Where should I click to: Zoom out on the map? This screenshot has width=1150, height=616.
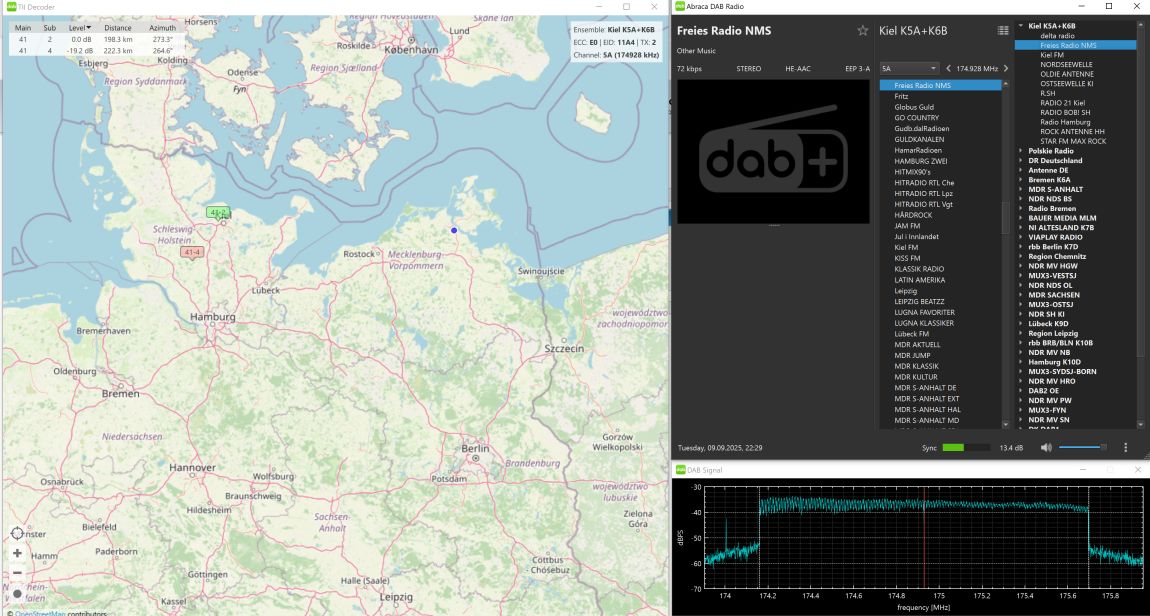pyautogui.click(x=17, y=573)
